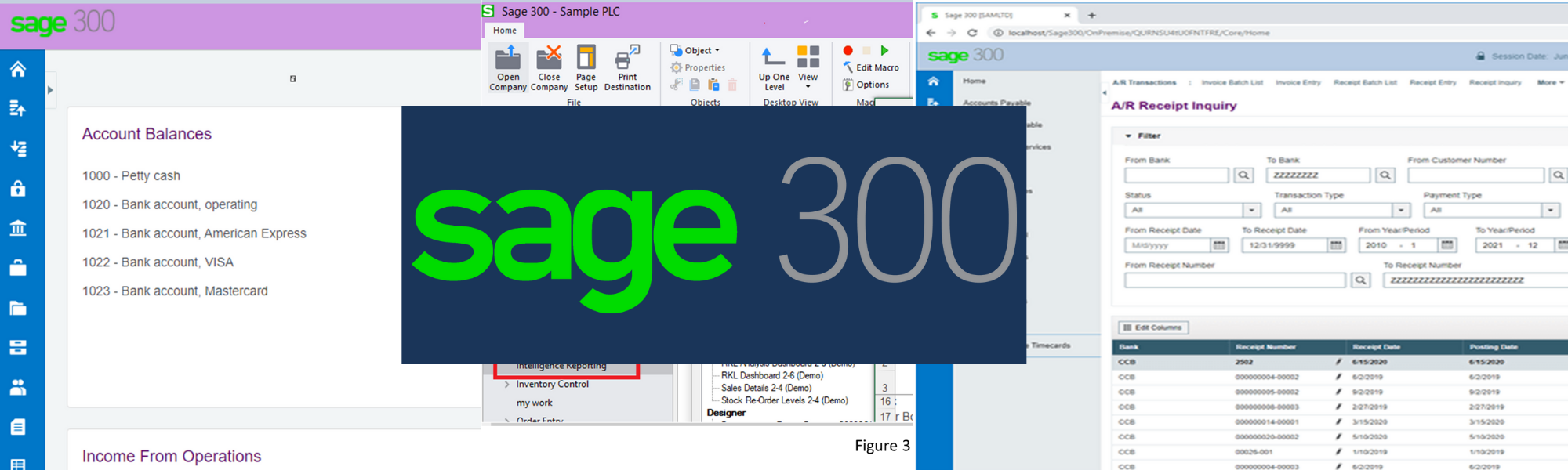Open the View dropdown in the ribbon
This screenshot has height=470, width=1568.
(808, 67)
